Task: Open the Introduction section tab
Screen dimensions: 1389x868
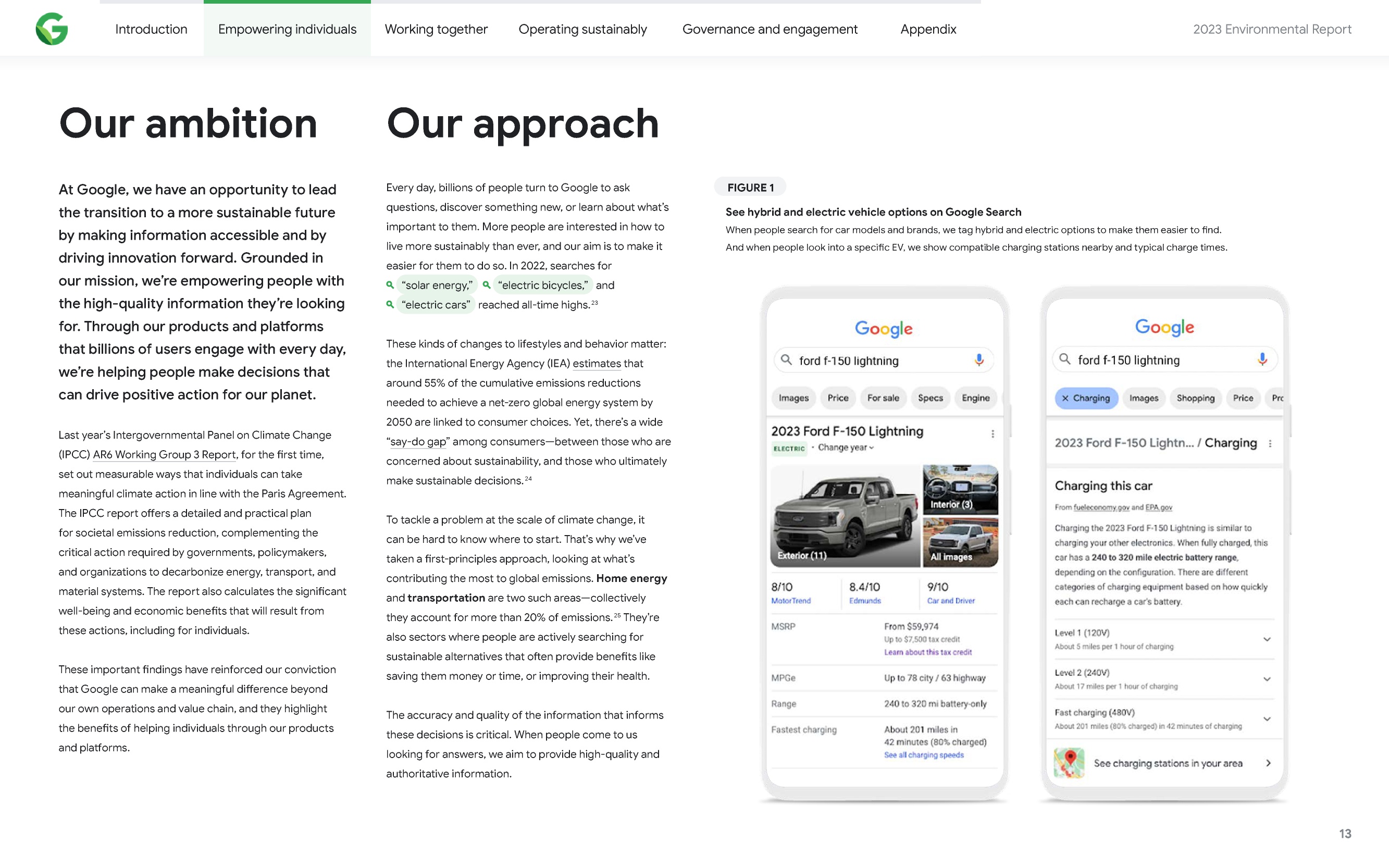Action: (151, 29)
